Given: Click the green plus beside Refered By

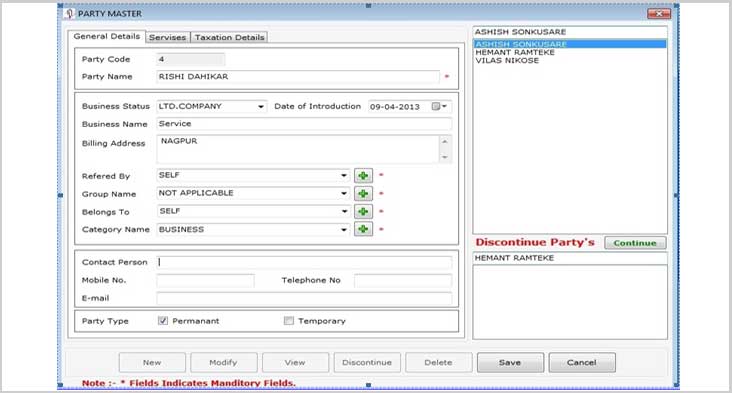Looking at the screenshot, I should [x=363, y=175].
